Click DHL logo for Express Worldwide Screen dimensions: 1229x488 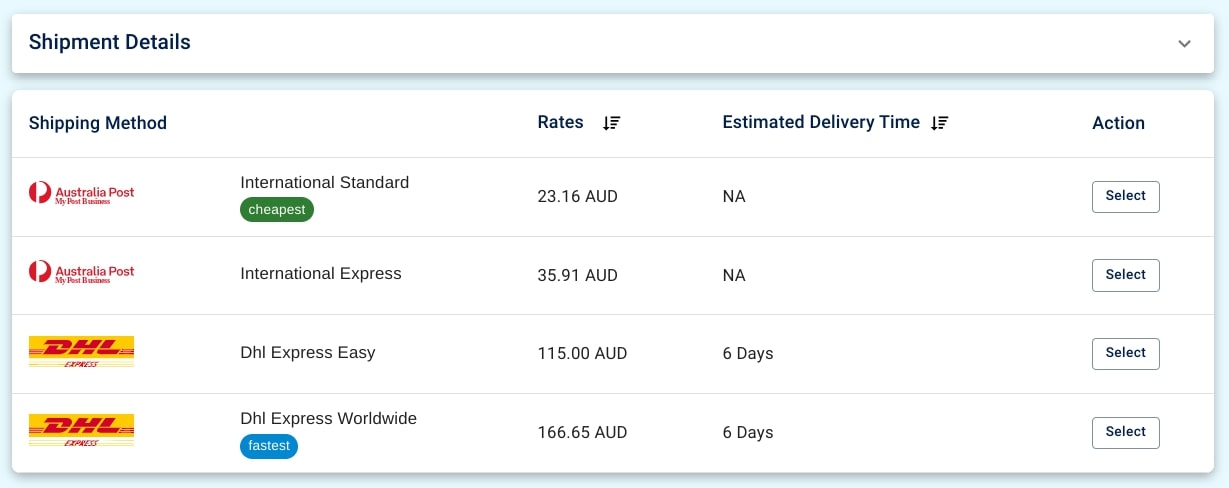tap(81, 431)
